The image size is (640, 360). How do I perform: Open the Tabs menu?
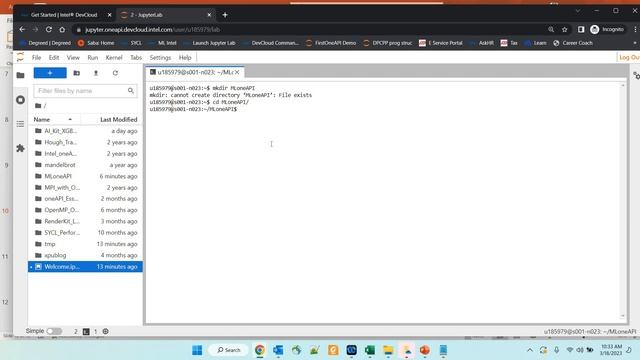click(136, 58)
